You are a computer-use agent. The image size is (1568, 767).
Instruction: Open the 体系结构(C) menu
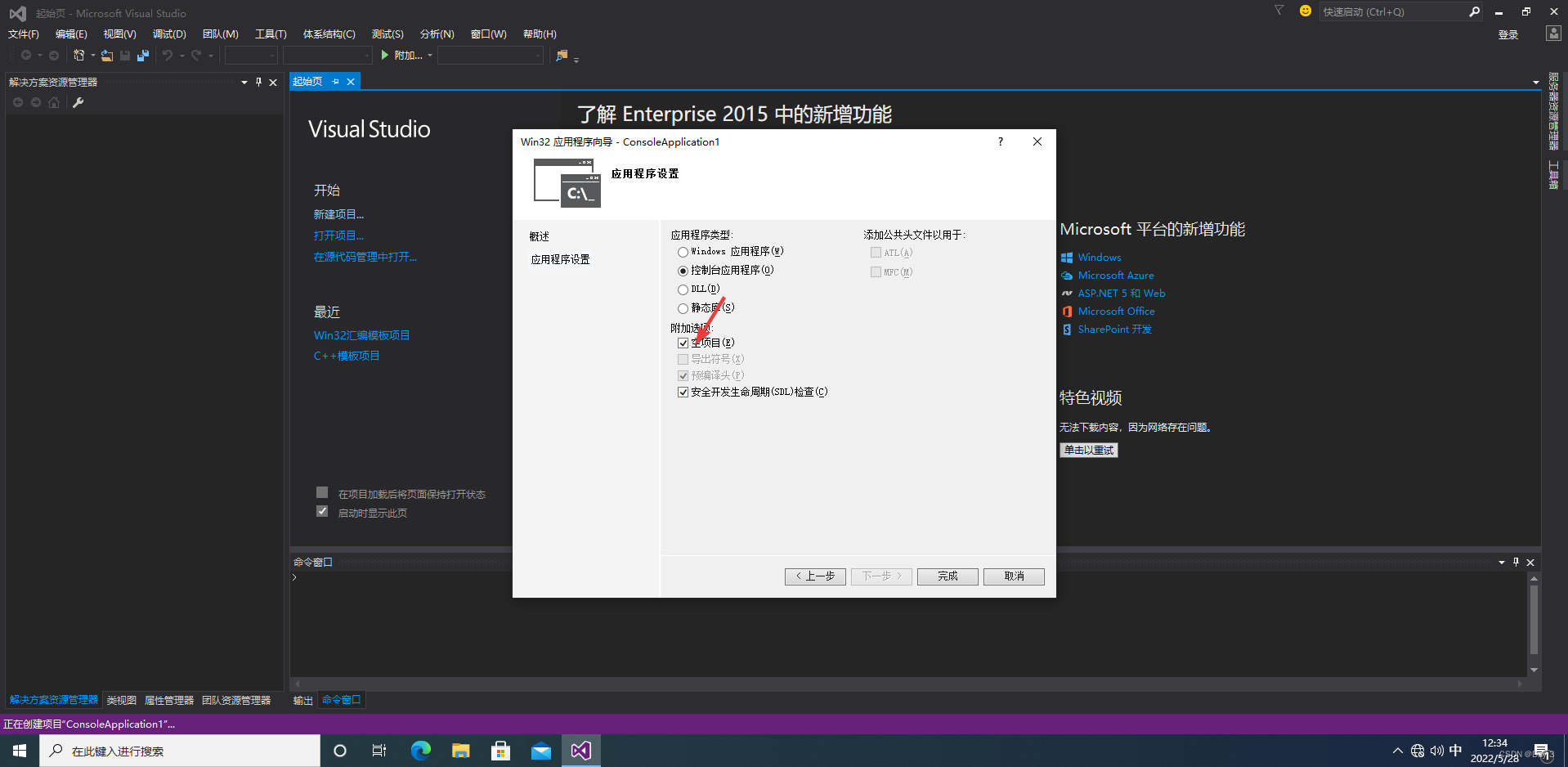(x=329, y=34)
